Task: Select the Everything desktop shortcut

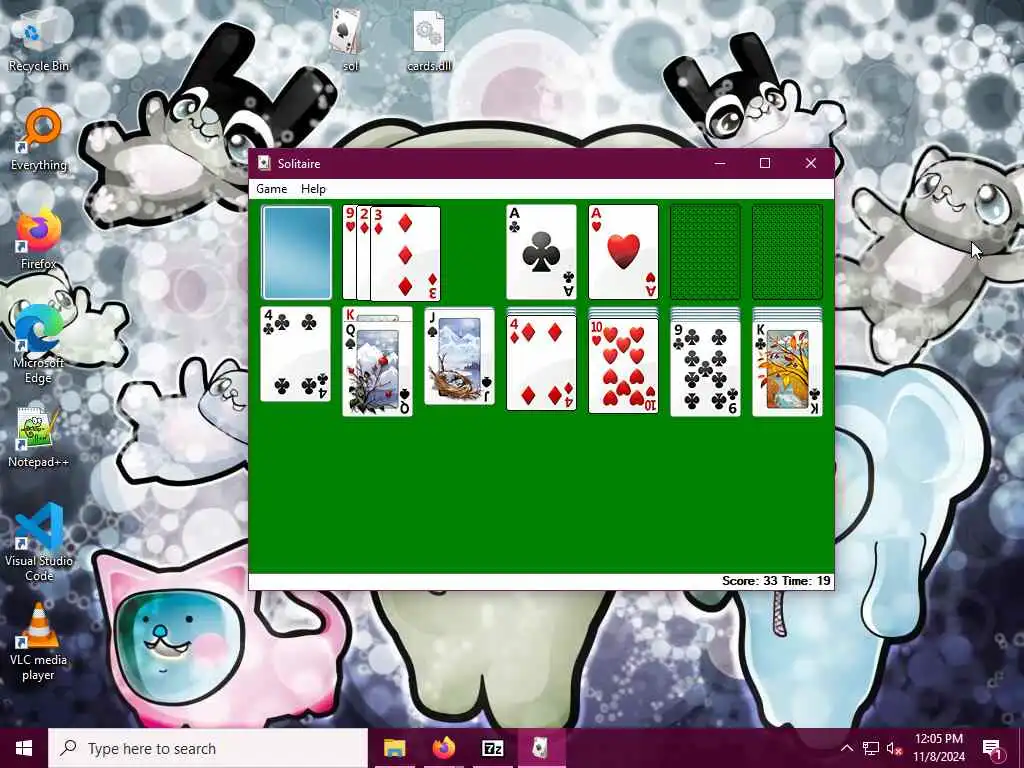Action: pos(39,140)
